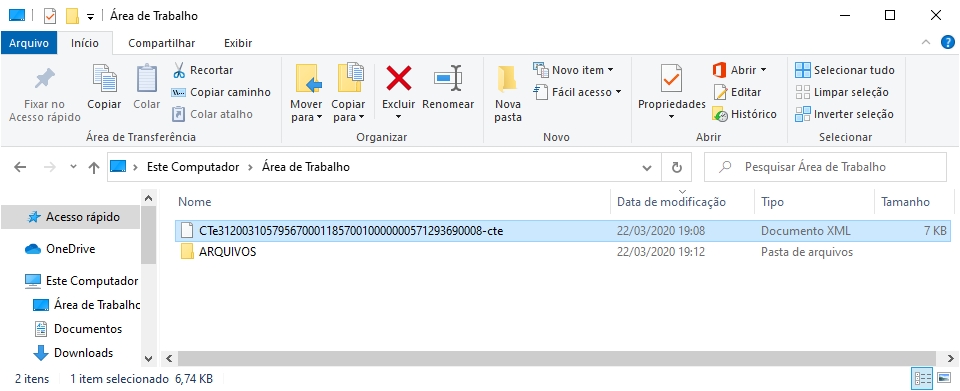Expand the Excluir dropdown arrow
The width and height of the screenshot is (960, 391).
coord(399,117)
